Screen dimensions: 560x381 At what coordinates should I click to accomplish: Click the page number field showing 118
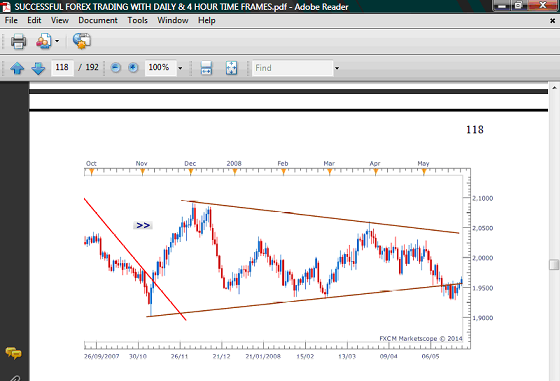point(62,67)
